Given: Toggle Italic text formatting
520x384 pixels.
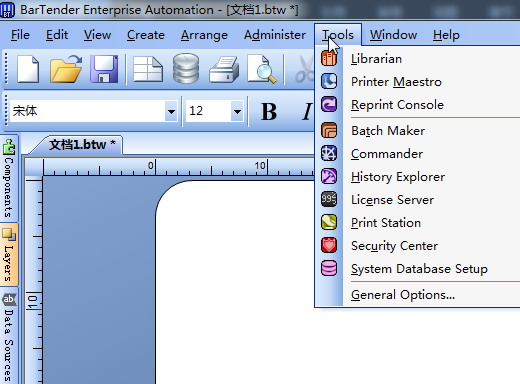Looking at the screenshot, I should pyautogui.click(x=307, y=111).
